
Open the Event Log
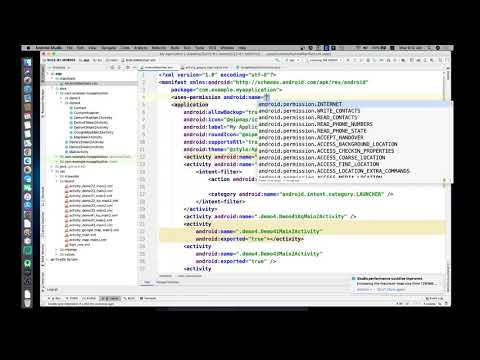[x=435, y=298]
